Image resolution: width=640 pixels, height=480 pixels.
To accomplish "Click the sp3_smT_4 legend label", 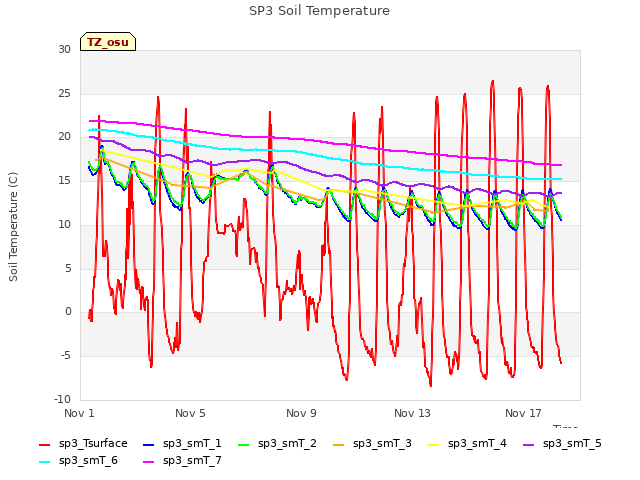I will [x=477, y=443].
